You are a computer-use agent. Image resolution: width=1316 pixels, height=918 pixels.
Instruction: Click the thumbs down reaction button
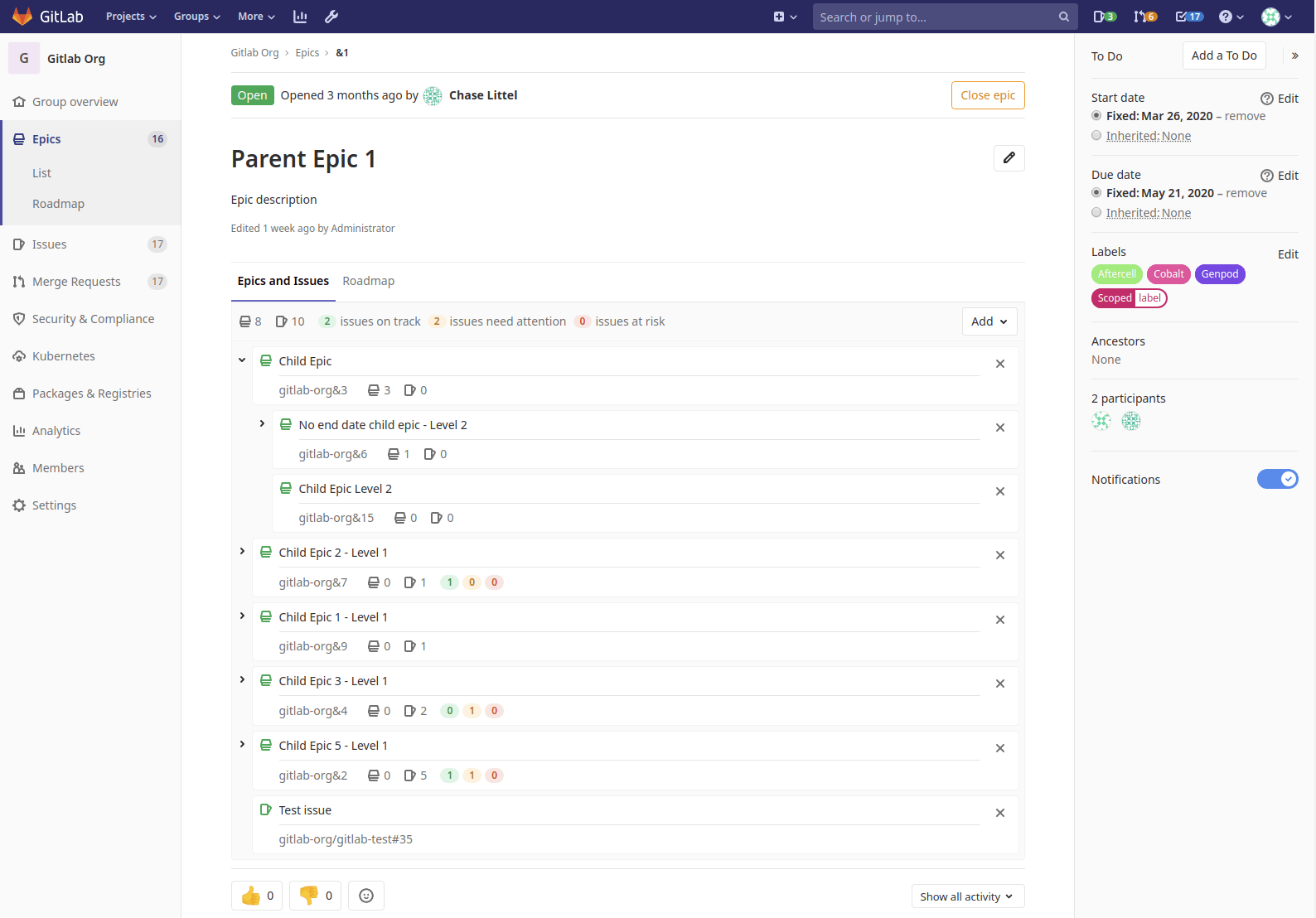315,896
